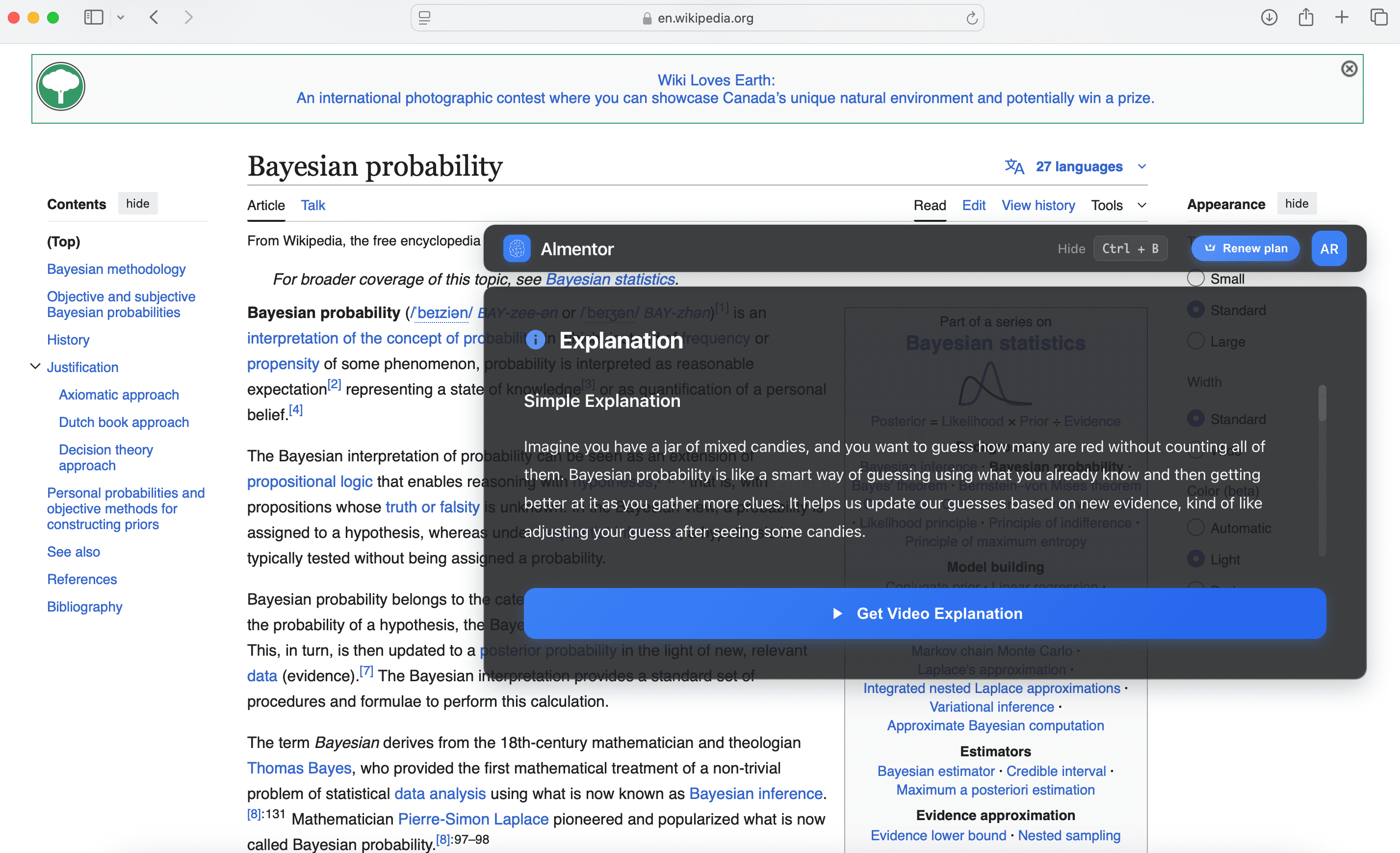Image resolution: width=1400 pixels, height=853 pixels.
Task: Open Bayesian methodology contents entry
Action: pos(116,269)
